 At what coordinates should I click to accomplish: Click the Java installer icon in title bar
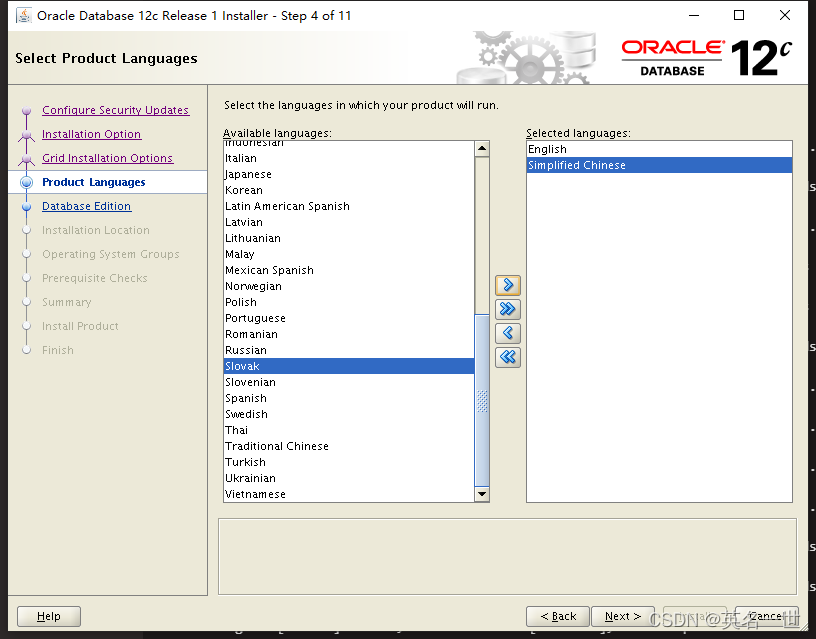click(23, 16)
